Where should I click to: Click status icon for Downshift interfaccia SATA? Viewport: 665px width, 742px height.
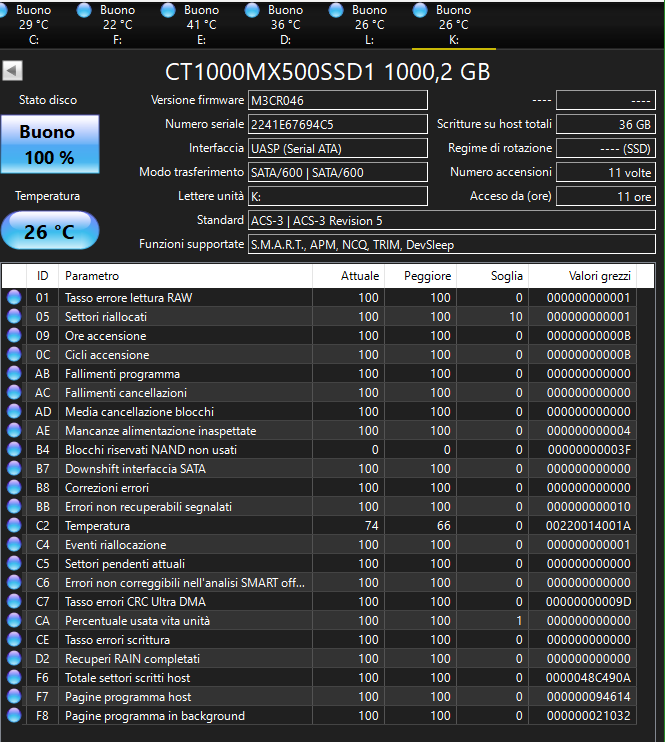tap(14, 468)
